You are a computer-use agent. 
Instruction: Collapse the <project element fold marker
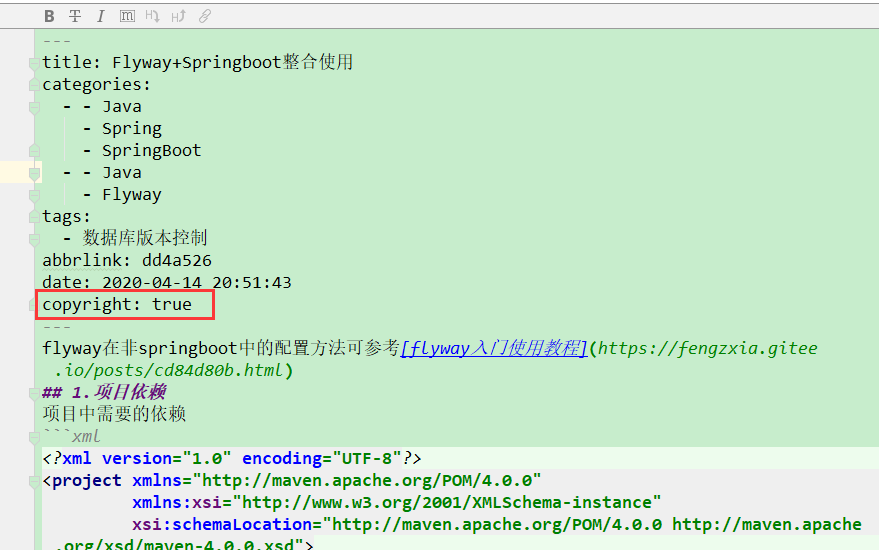pos(34,481)
